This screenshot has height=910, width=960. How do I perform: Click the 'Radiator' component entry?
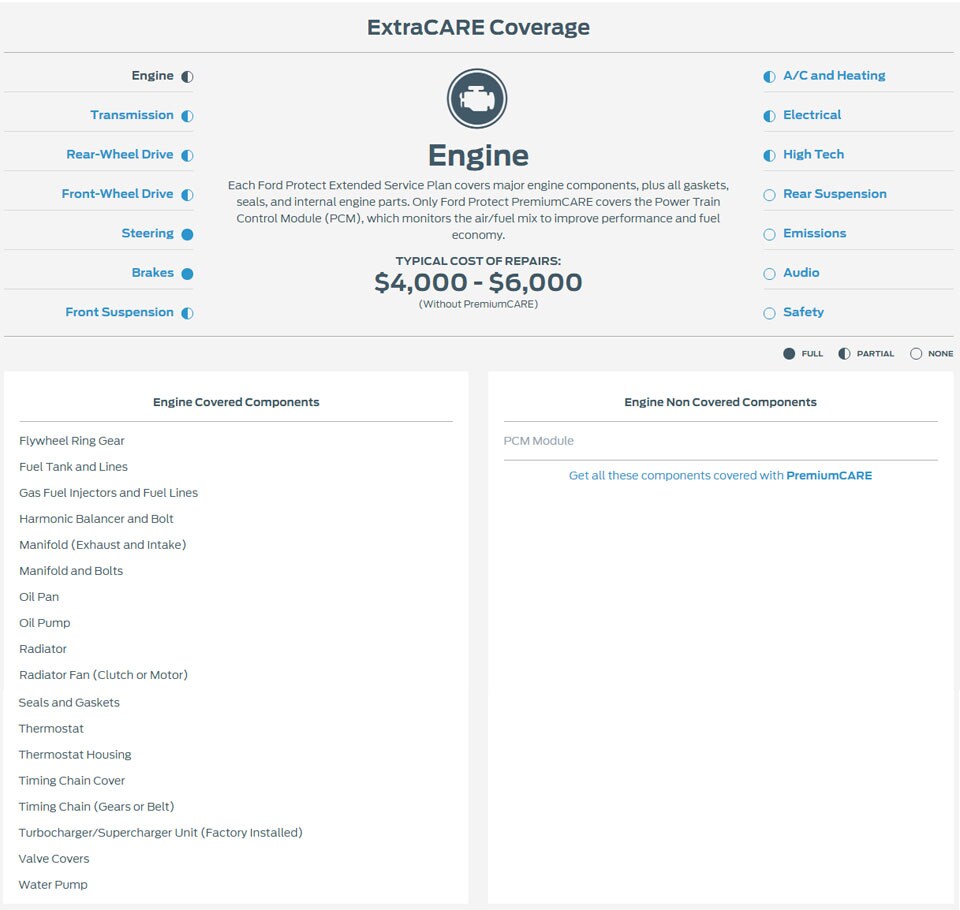(43, 649)
